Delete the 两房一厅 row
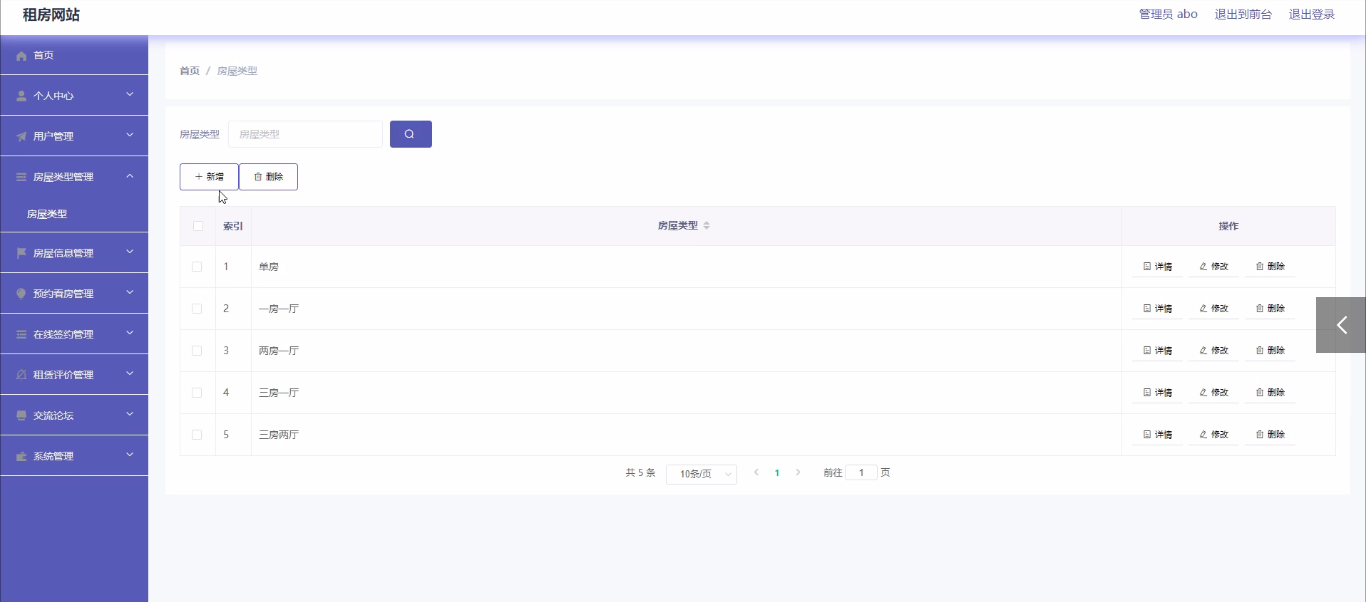The width and height of the screenshot is (1366, 602). [1269, 351]
